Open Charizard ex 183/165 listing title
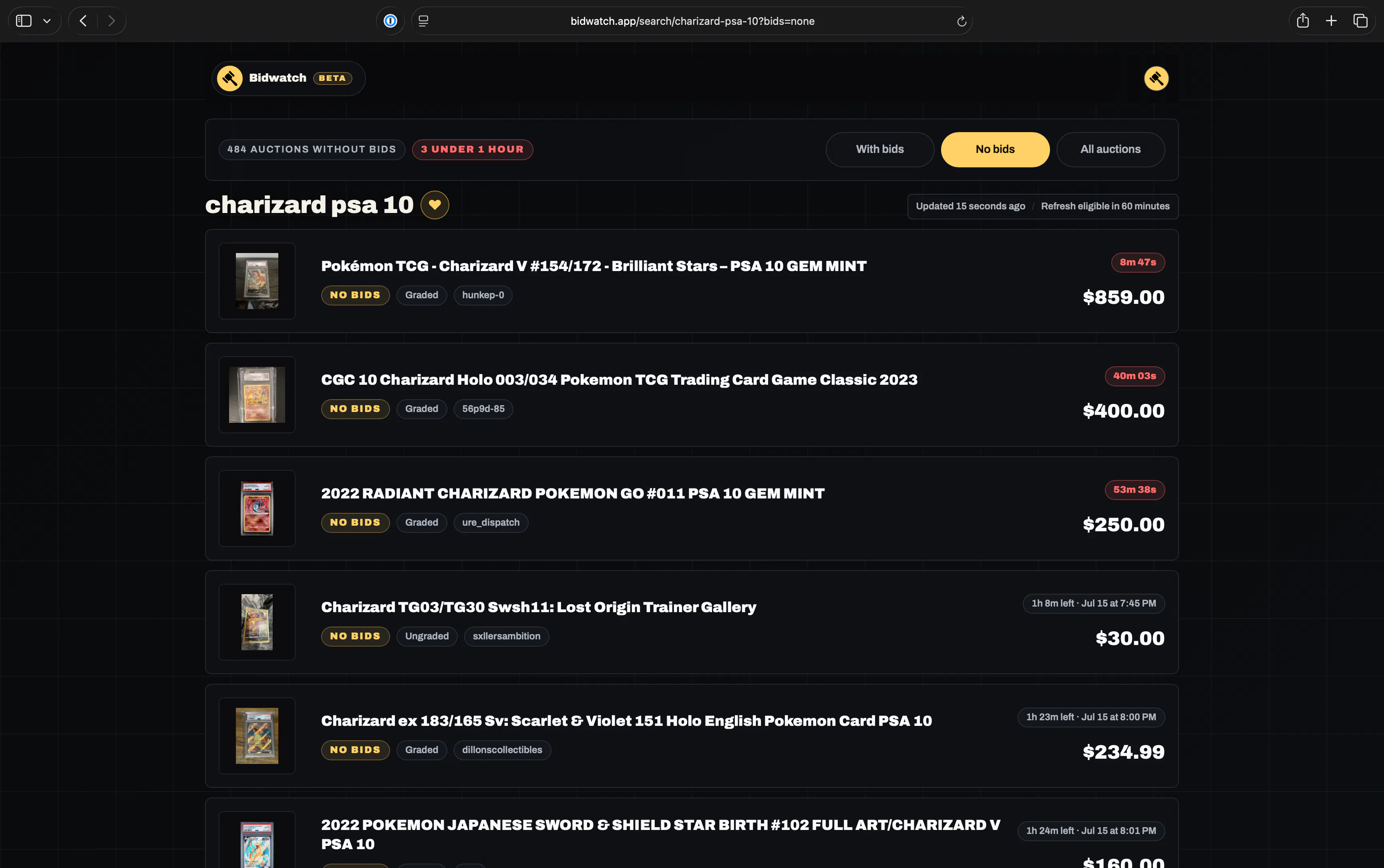Screen dimensions: 1384x868 (626, 720)
